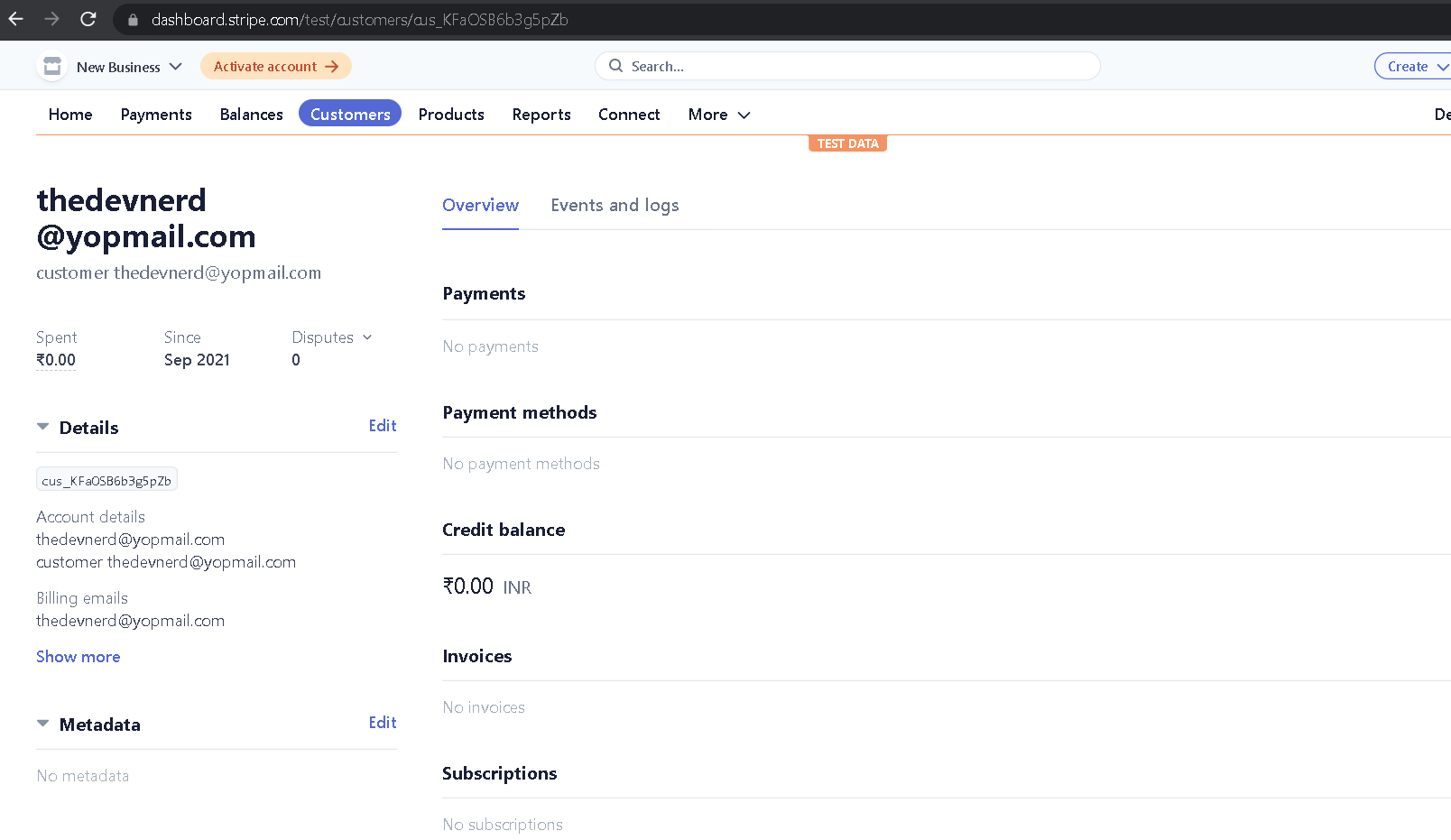Click the No invoices text

click(x=484, y=707)
